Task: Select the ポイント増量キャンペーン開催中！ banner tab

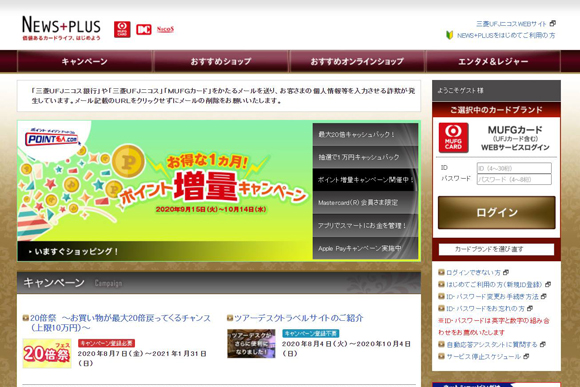Action: 365,180
